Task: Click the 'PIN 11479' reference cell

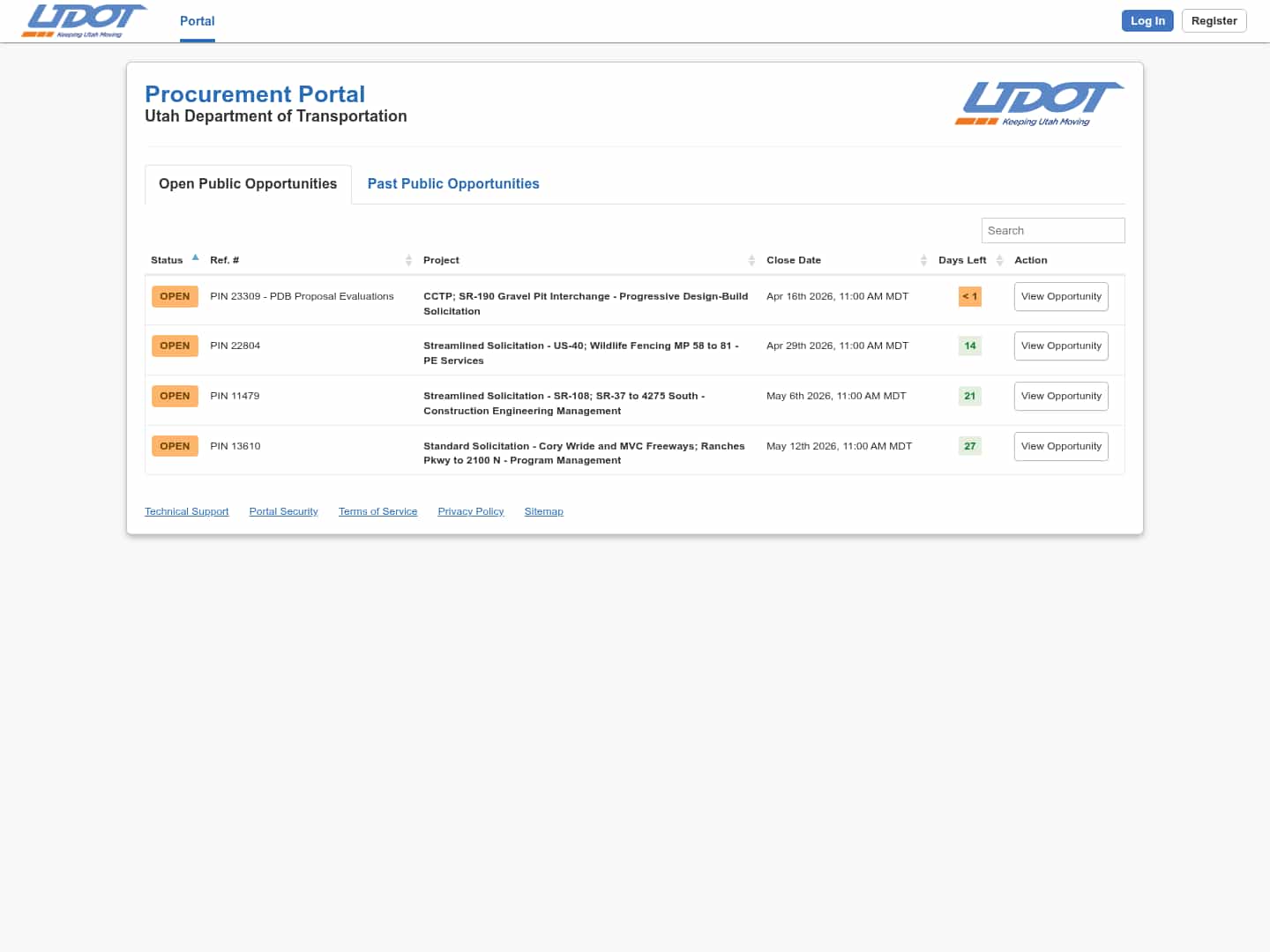Action: click(x=235, y=397)
